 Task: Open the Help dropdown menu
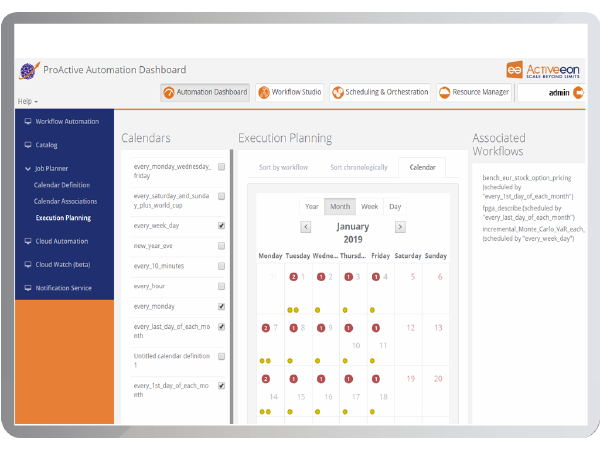tap(28, 101)
